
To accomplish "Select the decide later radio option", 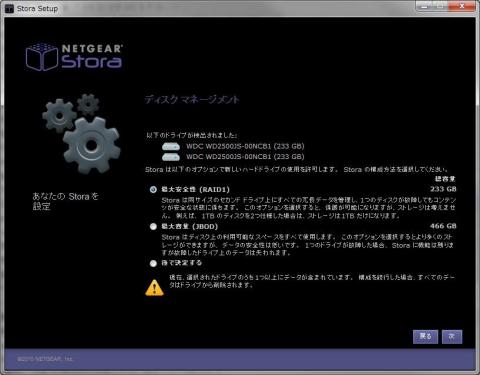I will coord(153,263).
